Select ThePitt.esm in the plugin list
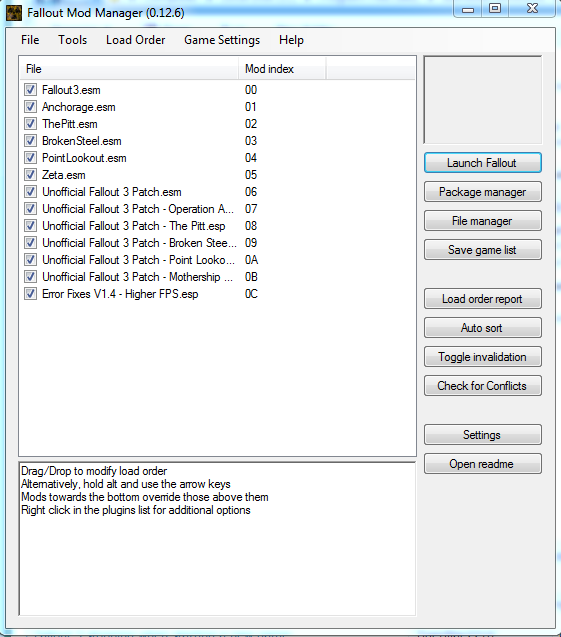This screenshot has height=637, width=561. click(x=69, y=124)
